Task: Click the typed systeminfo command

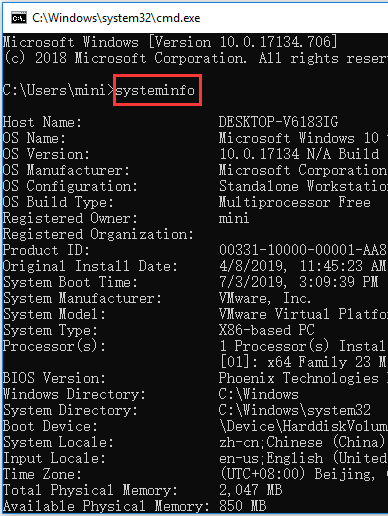Action: coord(155,90)
